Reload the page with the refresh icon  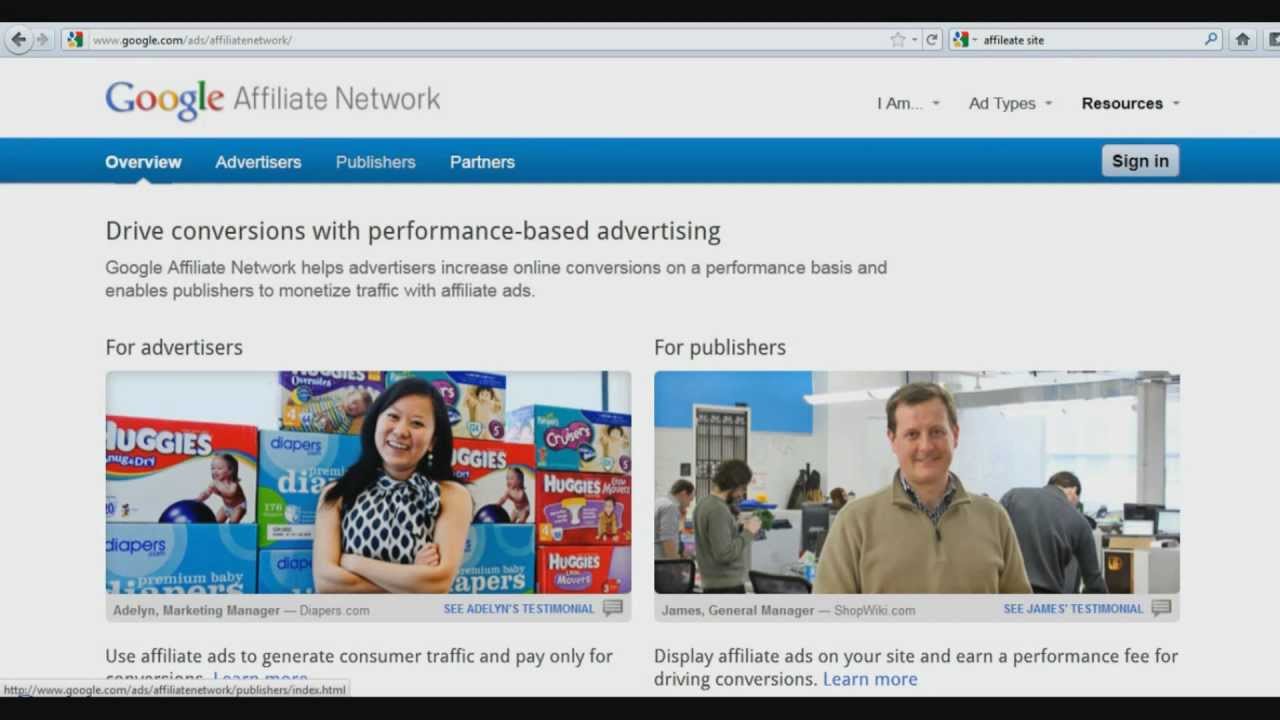click(x=932, y=40)
